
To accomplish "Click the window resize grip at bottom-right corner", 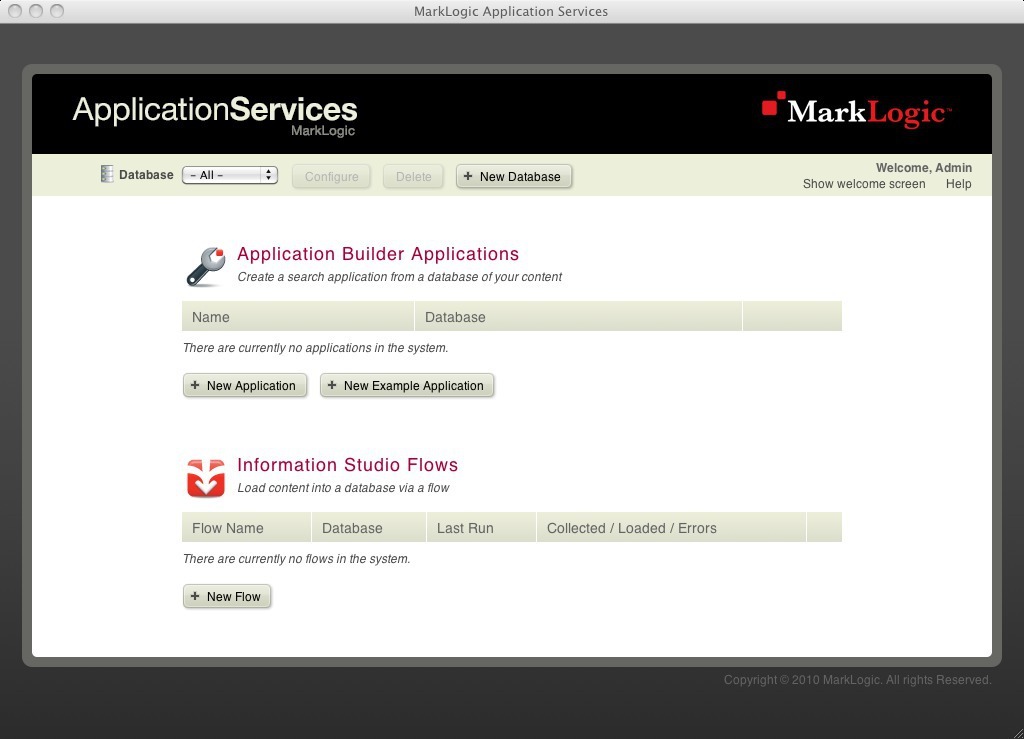I will (1017, 732).
